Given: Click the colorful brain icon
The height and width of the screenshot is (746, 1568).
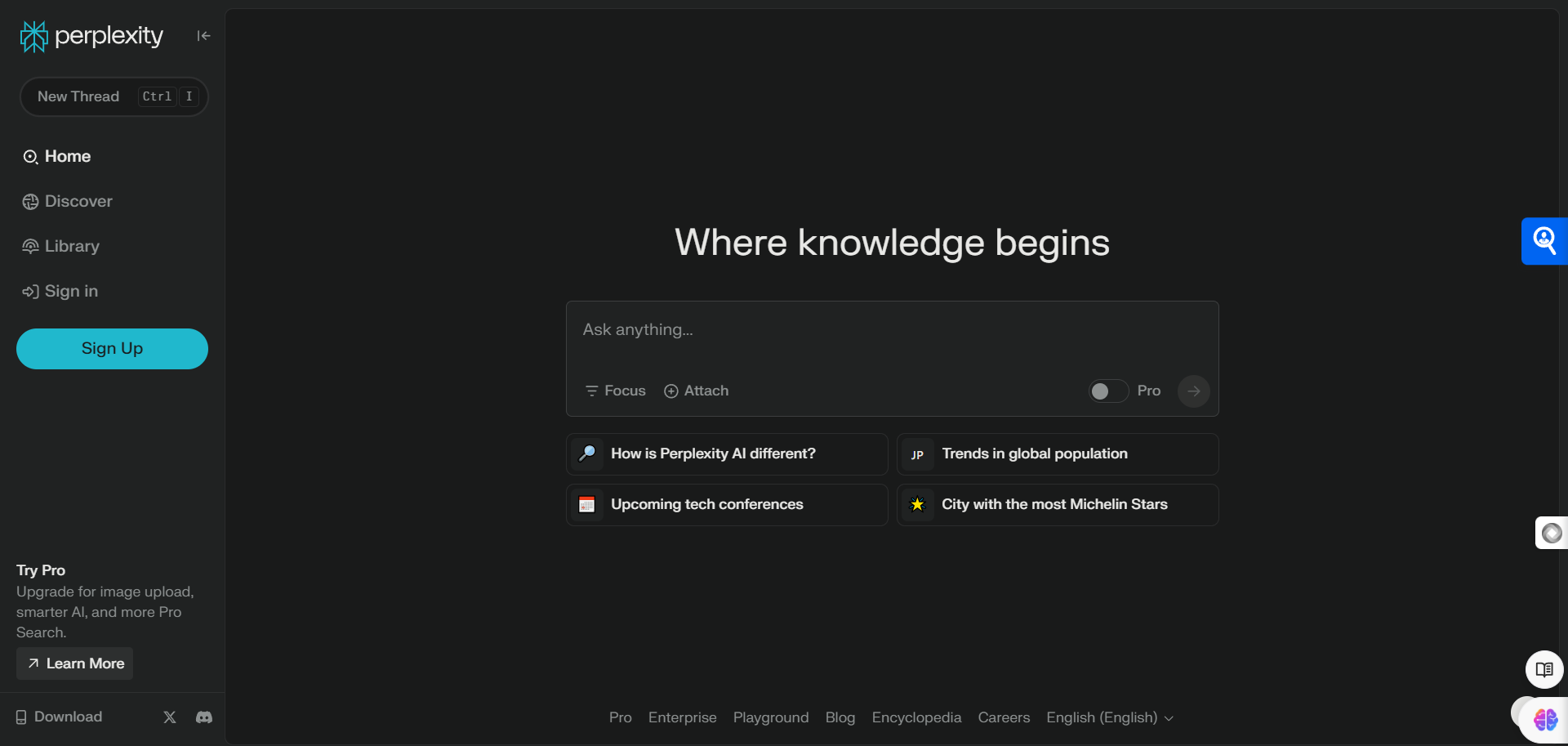Looking at the screenshot, I should point(1545,720).
